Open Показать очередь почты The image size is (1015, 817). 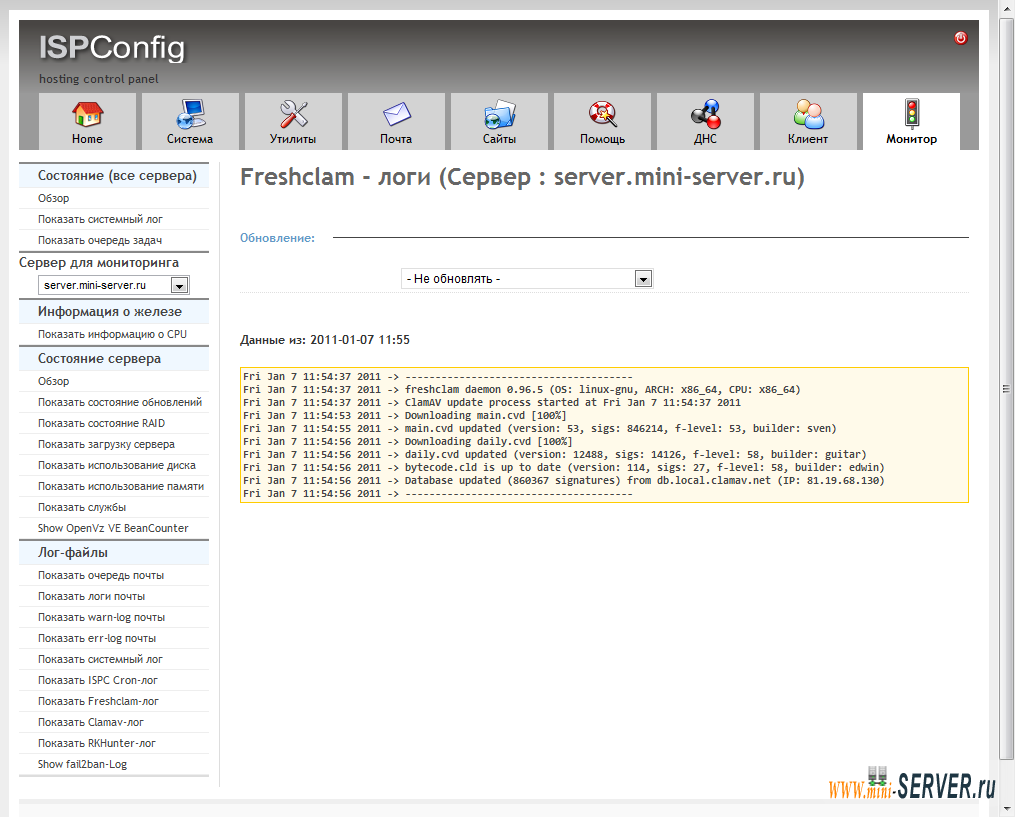pos(101,576)
